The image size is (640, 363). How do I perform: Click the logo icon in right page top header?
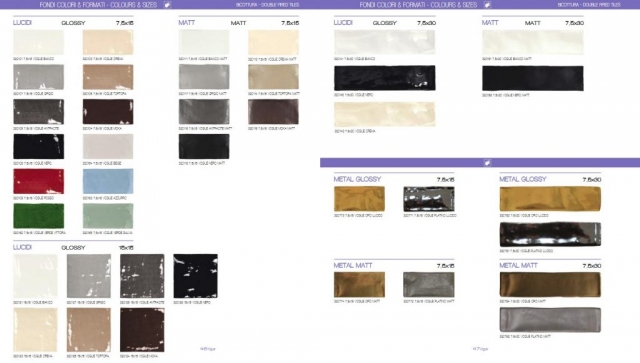[x=487, y=5]
